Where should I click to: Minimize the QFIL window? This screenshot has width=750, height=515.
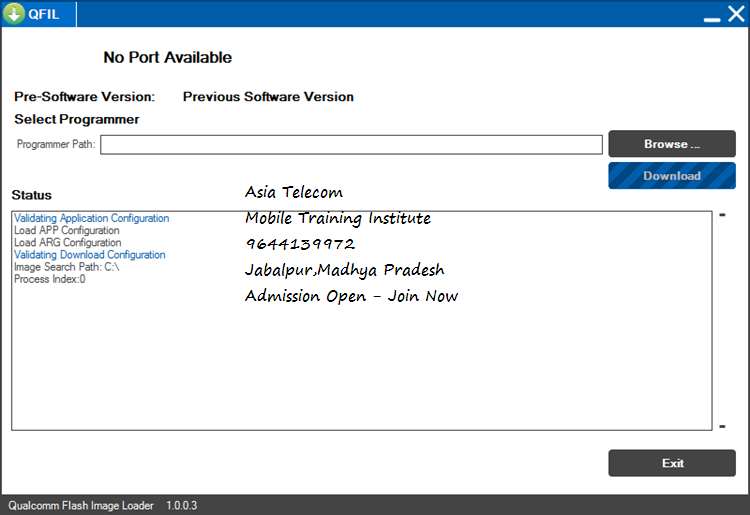[x=712, y=19]
